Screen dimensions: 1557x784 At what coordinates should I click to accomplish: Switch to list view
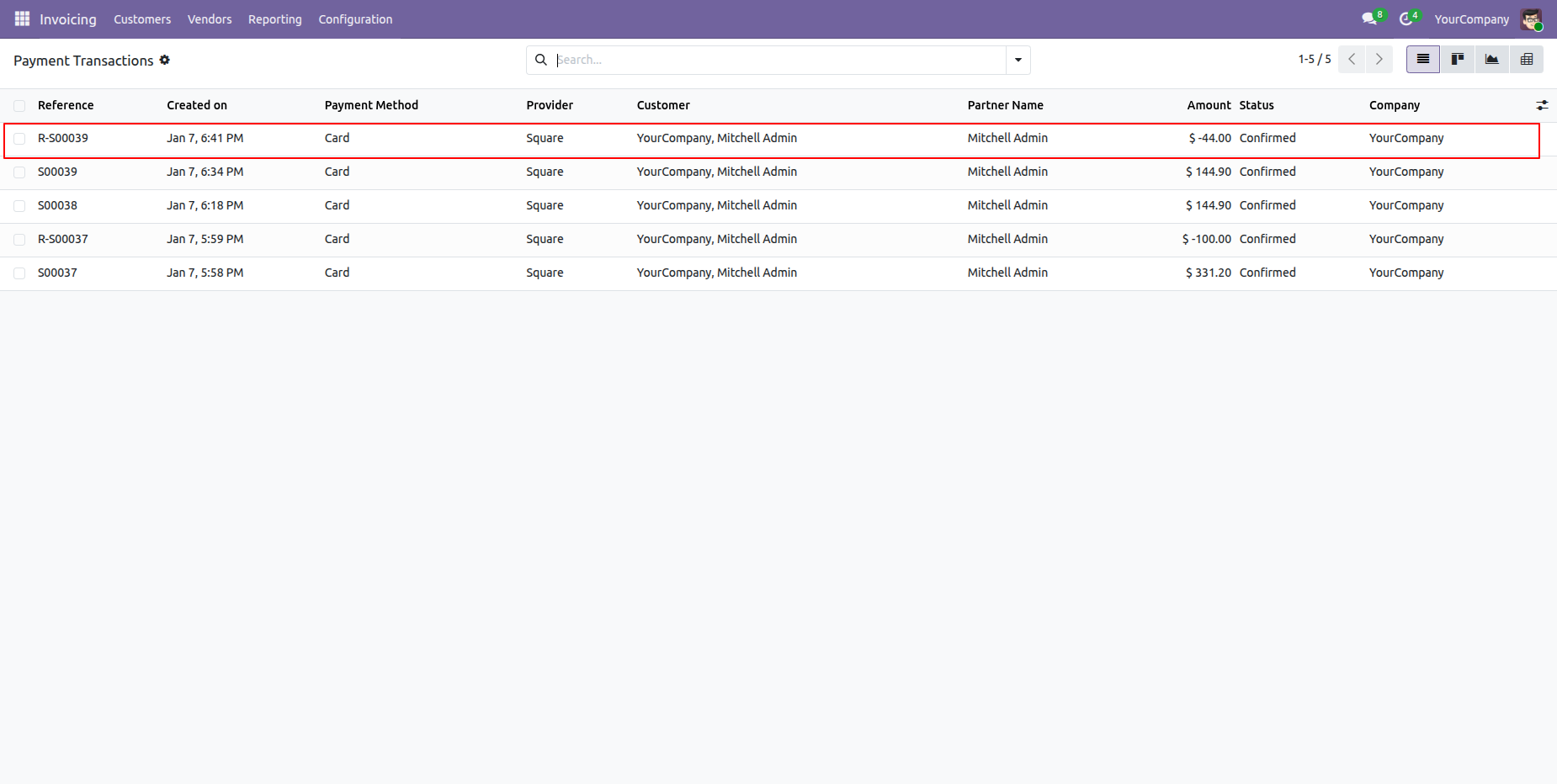click(x=1423, y=59)
